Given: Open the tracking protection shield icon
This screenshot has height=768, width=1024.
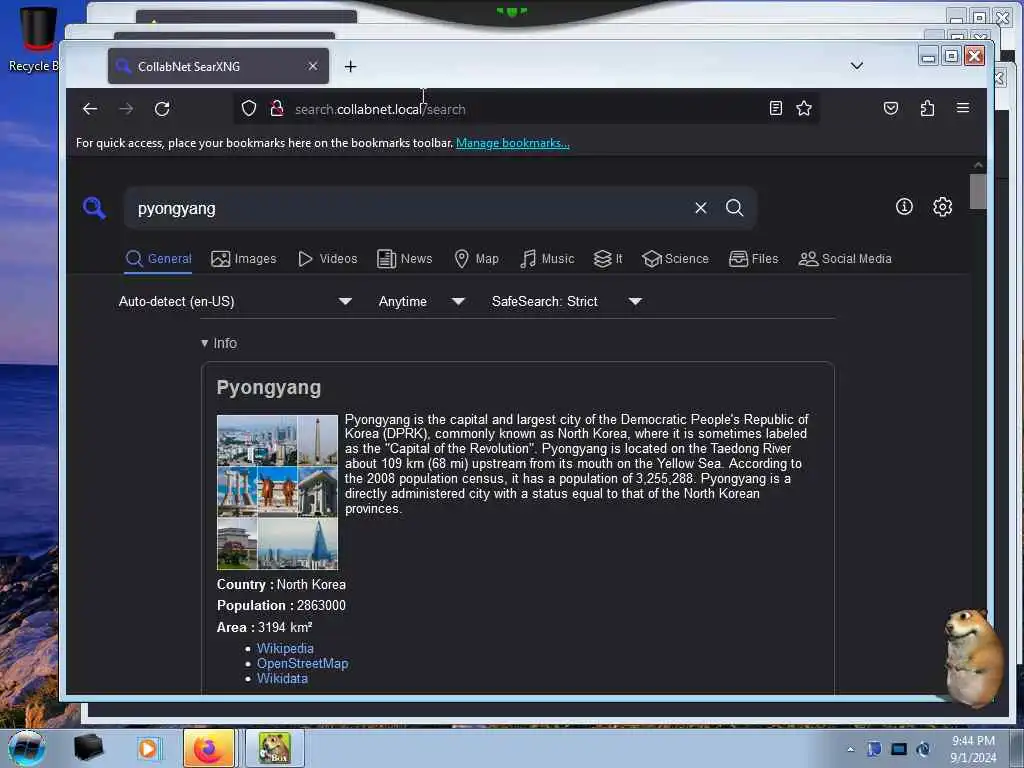Looking at the screenshot, I should pos(249,108).
